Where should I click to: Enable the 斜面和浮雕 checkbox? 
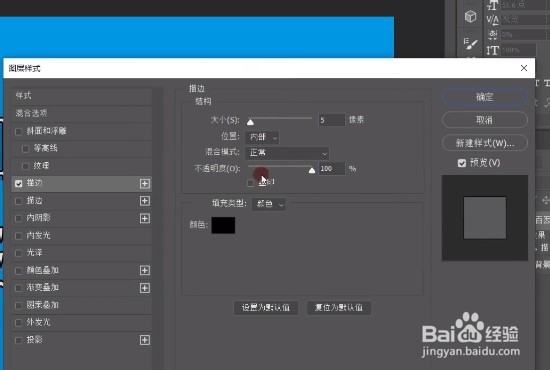[x=18, y=132]
